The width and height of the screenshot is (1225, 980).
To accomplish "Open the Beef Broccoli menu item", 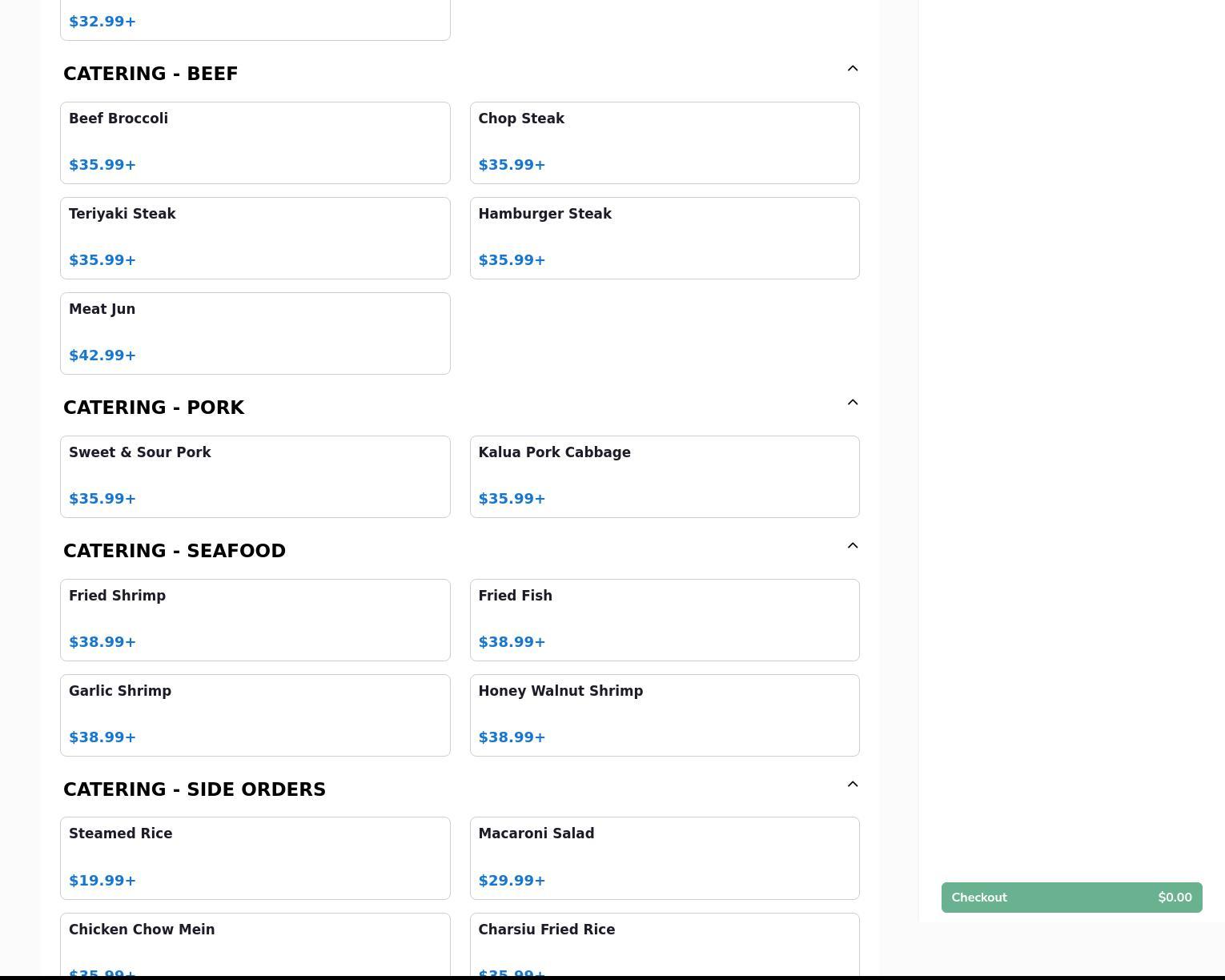I will [255, 143].
